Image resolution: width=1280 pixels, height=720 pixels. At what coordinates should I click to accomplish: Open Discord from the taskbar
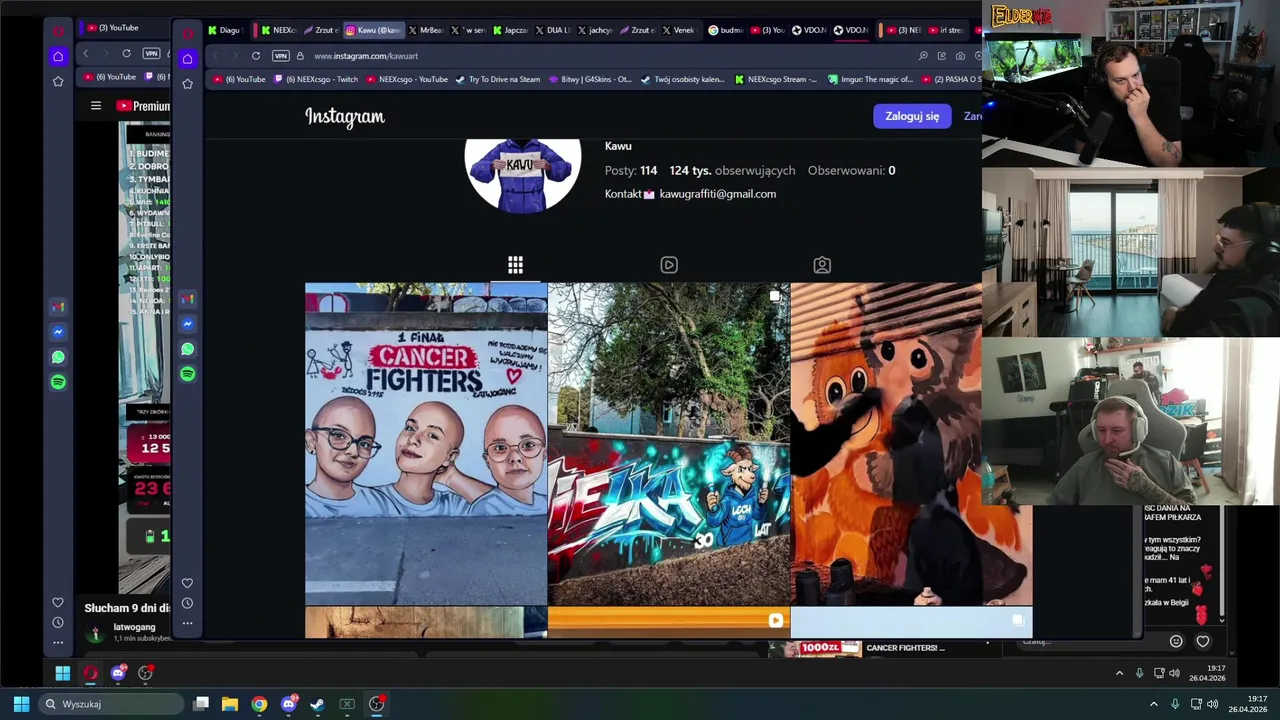point(289,704)
